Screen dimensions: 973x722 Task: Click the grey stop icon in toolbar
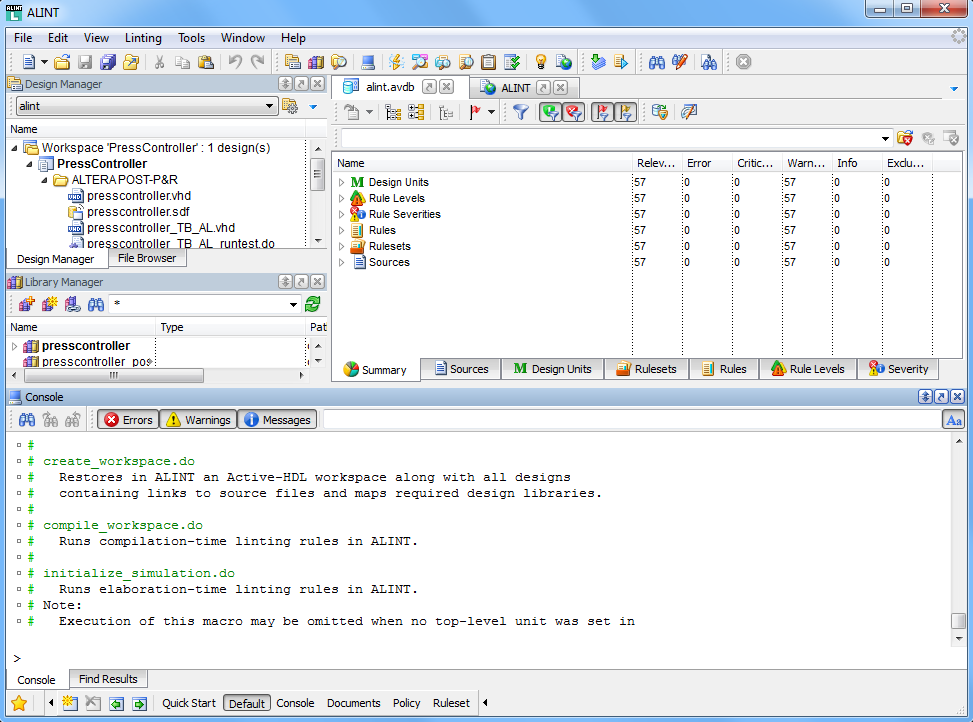click(743, 62)
